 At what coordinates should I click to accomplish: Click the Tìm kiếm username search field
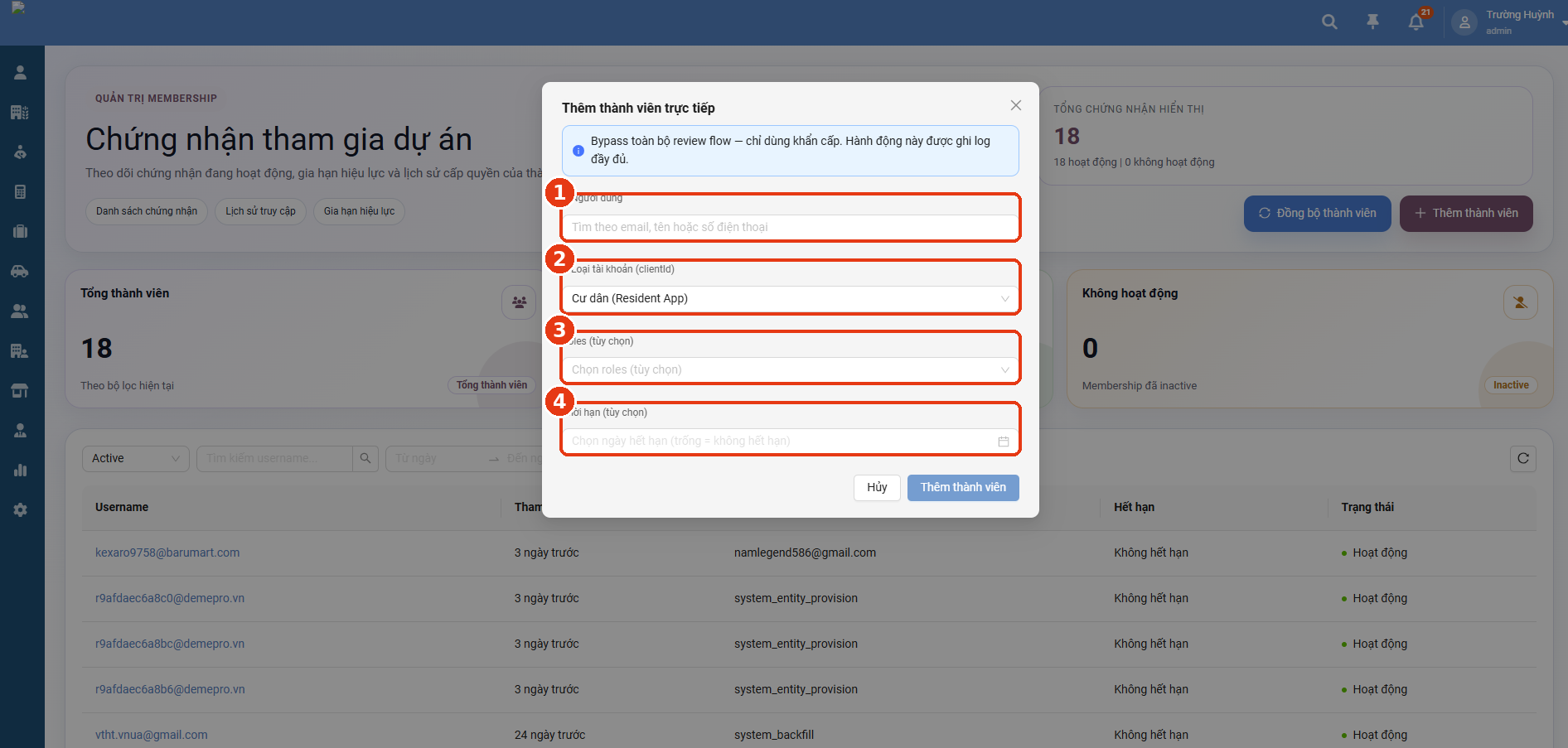[x=274, y=458]
